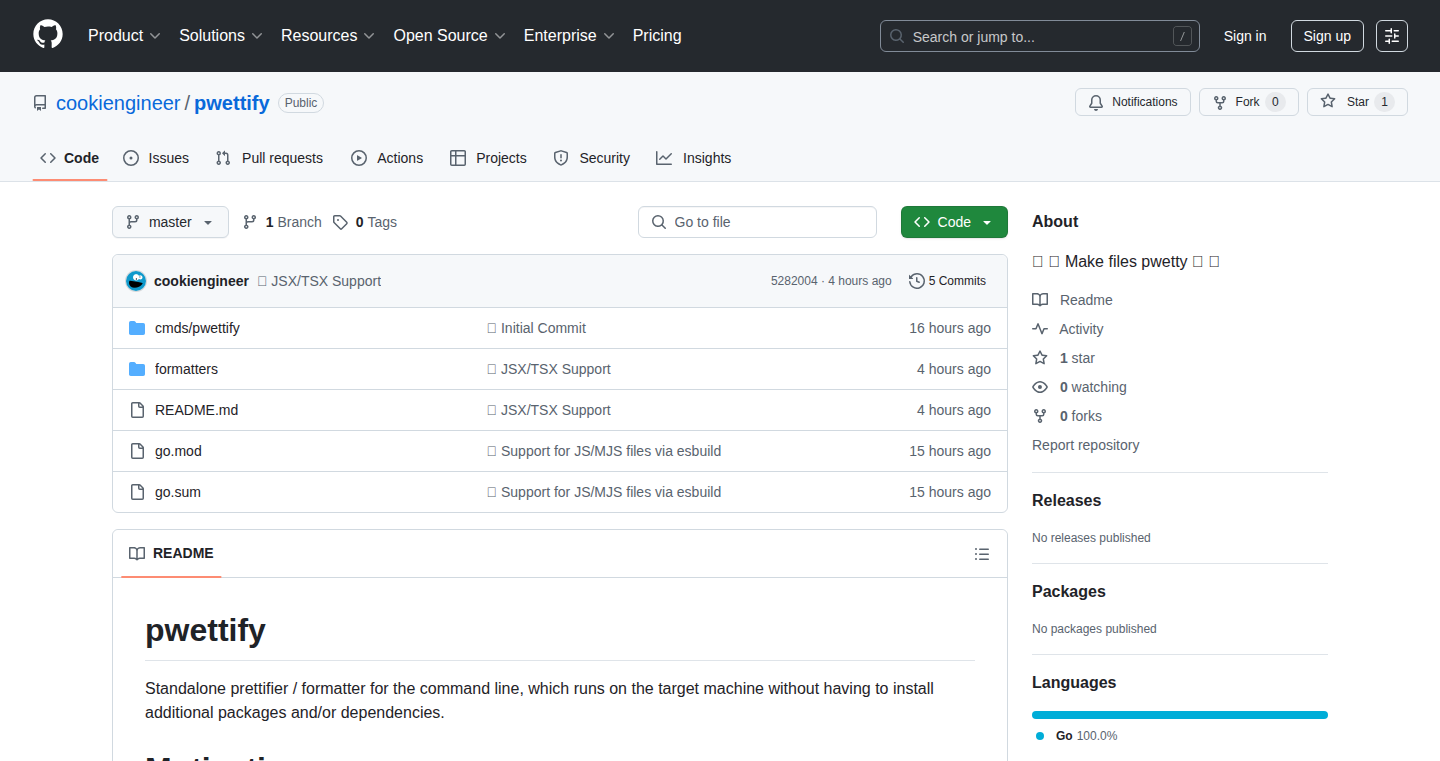
Task: Open the go.mod file
Action: tap(178, 451)
